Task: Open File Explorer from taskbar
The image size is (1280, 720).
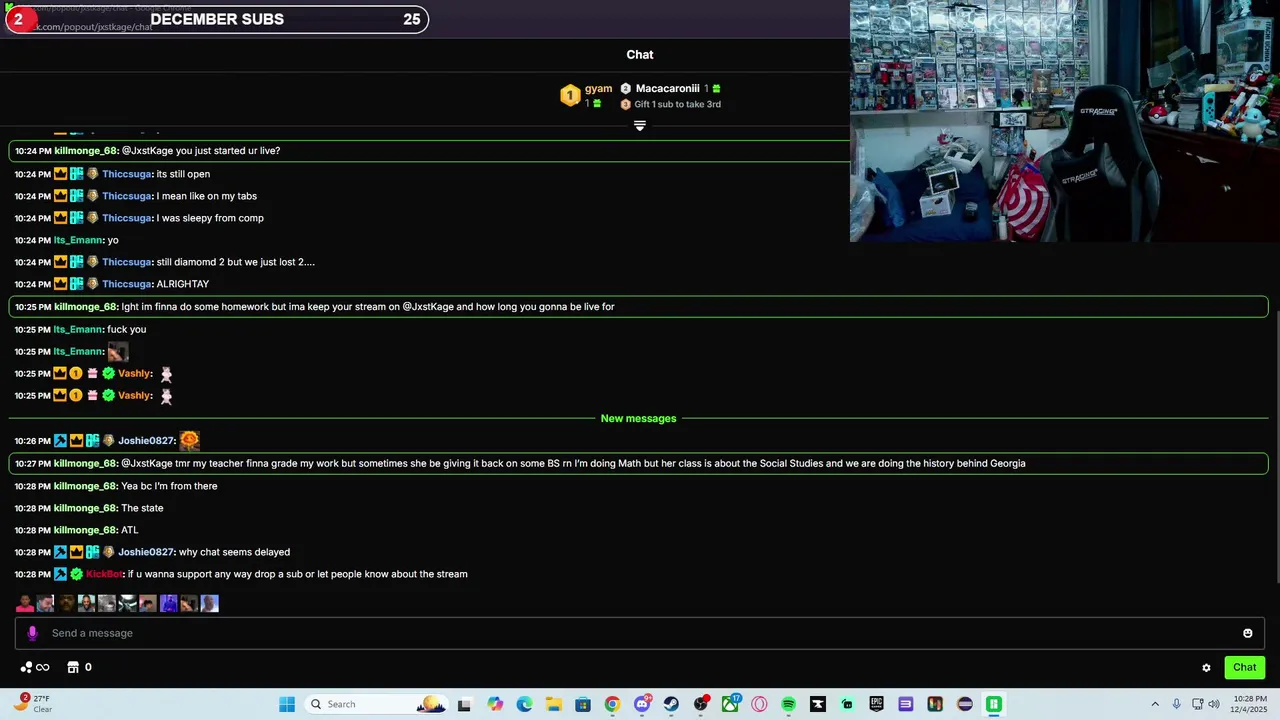Action: (x=554, y=704)
